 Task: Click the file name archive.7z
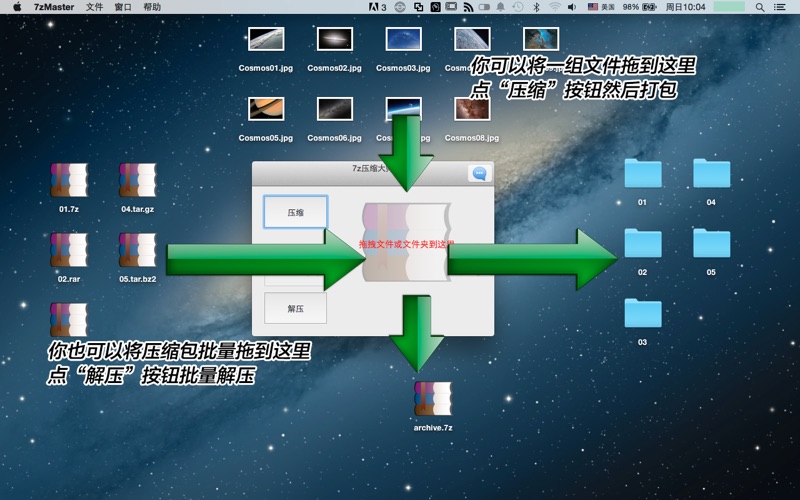click(433, 428)
